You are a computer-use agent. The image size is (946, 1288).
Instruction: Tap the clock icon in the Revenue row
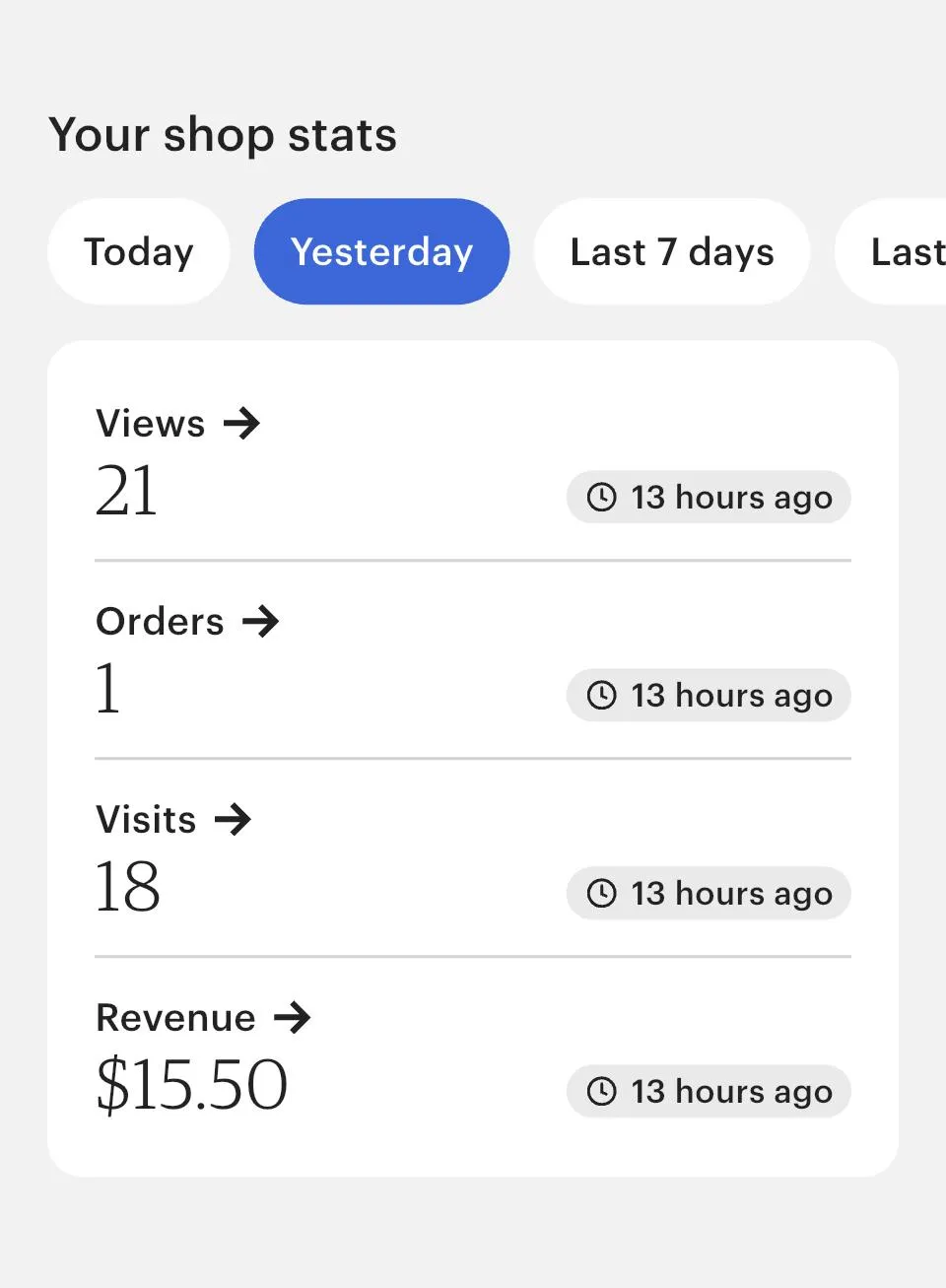pyautogui.click(x=601, y=1091)
